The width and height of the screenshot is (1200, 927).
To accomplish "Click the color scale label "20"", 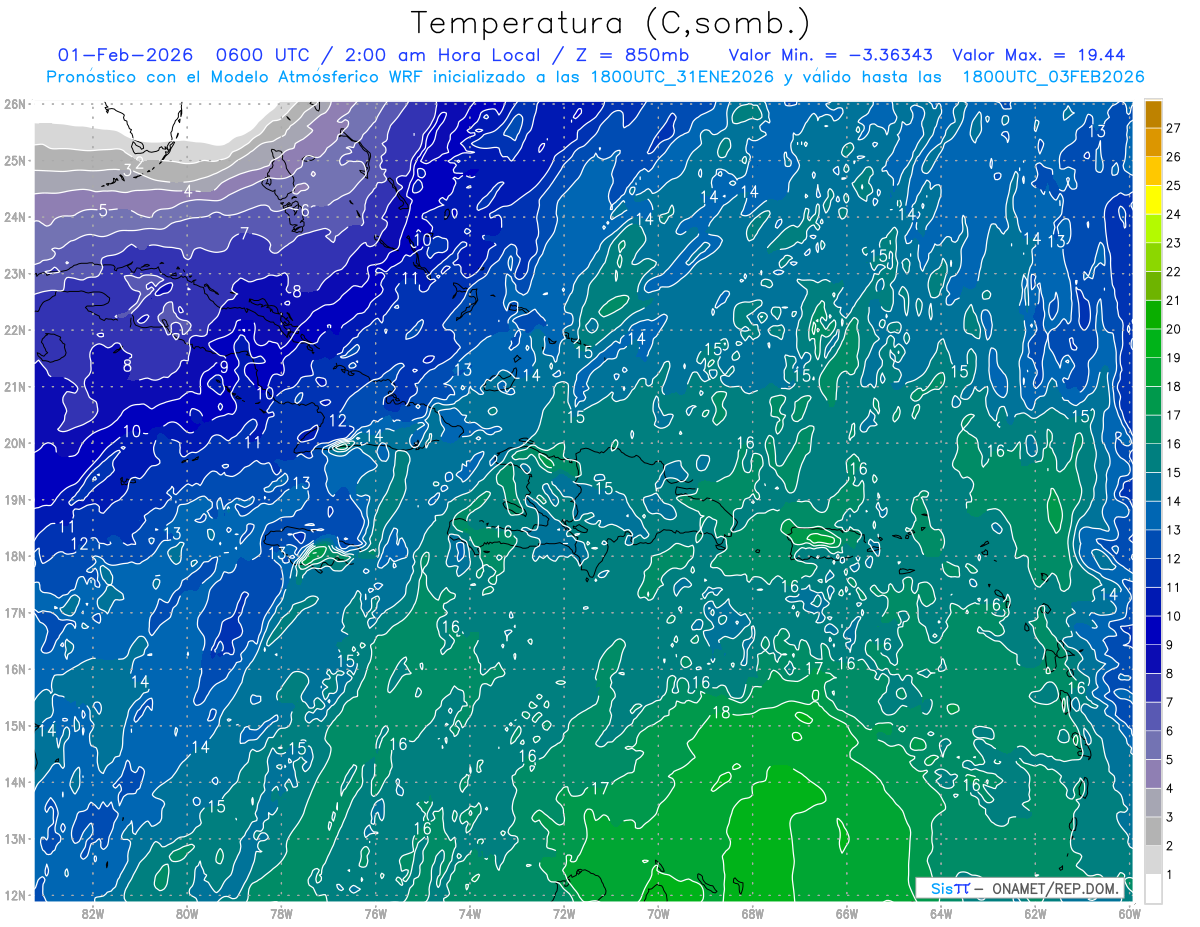I will [x=1173, y=329].
